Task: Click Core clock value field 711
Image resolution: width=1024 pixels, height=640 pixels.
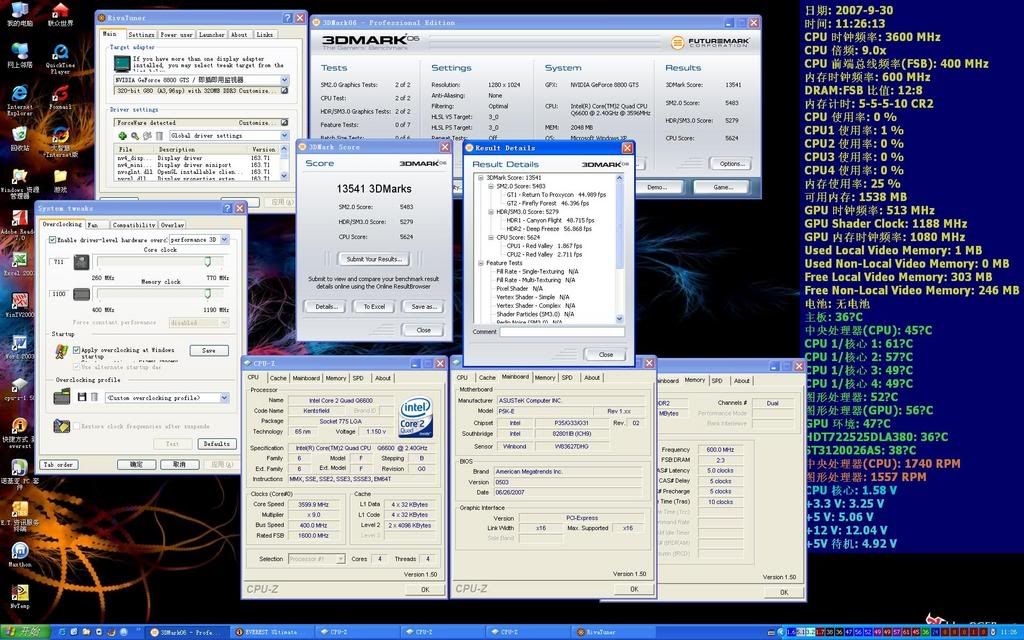Action: click(59, 262)
